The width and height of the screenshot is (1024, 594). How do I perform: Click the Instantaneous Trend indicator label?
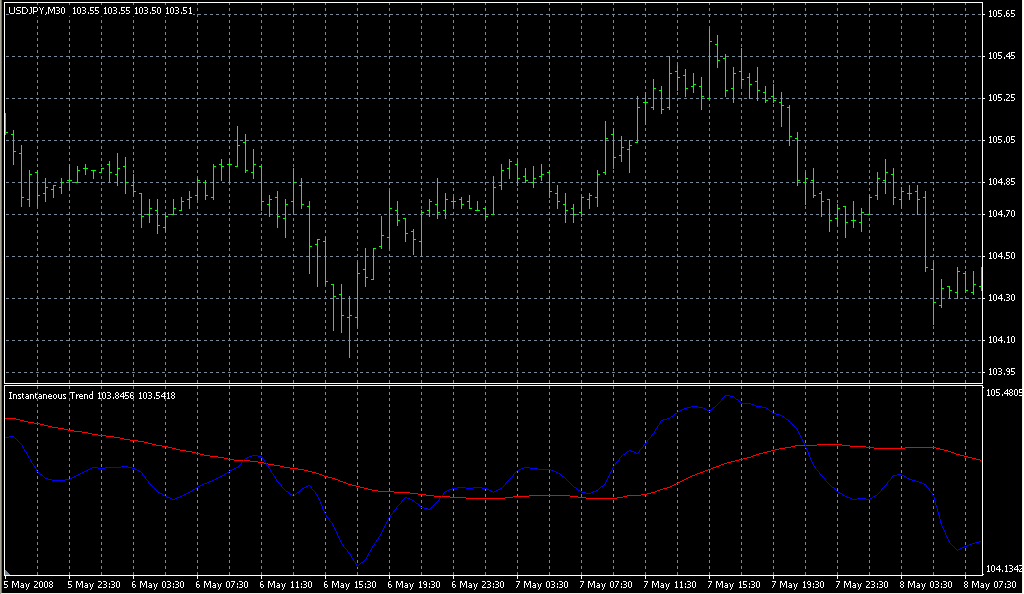tap(51, 396)
